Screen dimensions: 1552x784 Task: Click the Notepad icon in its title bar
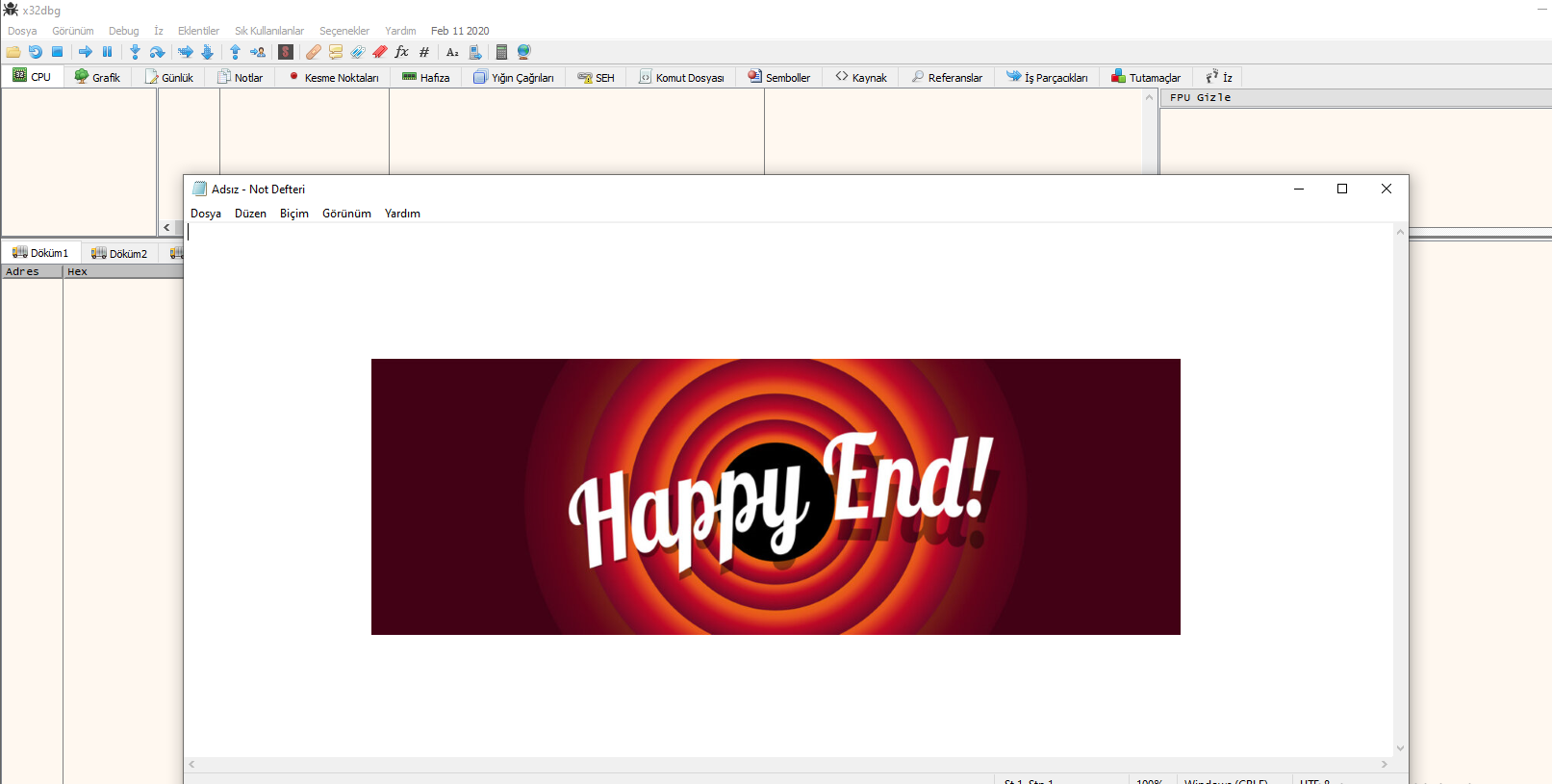point(199,189)
